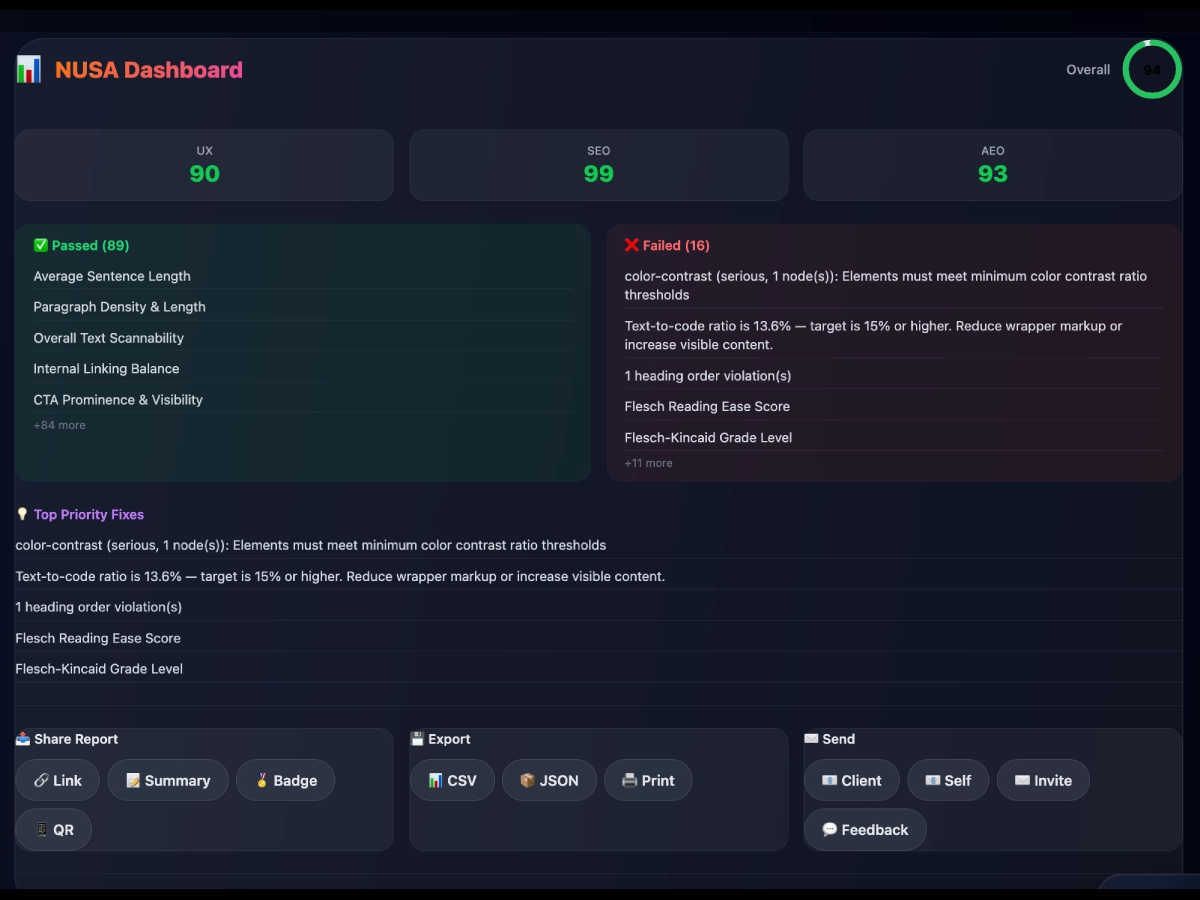Image resolution: width=1200 pixels, height=900 pixels.
Task: Export the report as CSV
Action: [x=452, y=781]
